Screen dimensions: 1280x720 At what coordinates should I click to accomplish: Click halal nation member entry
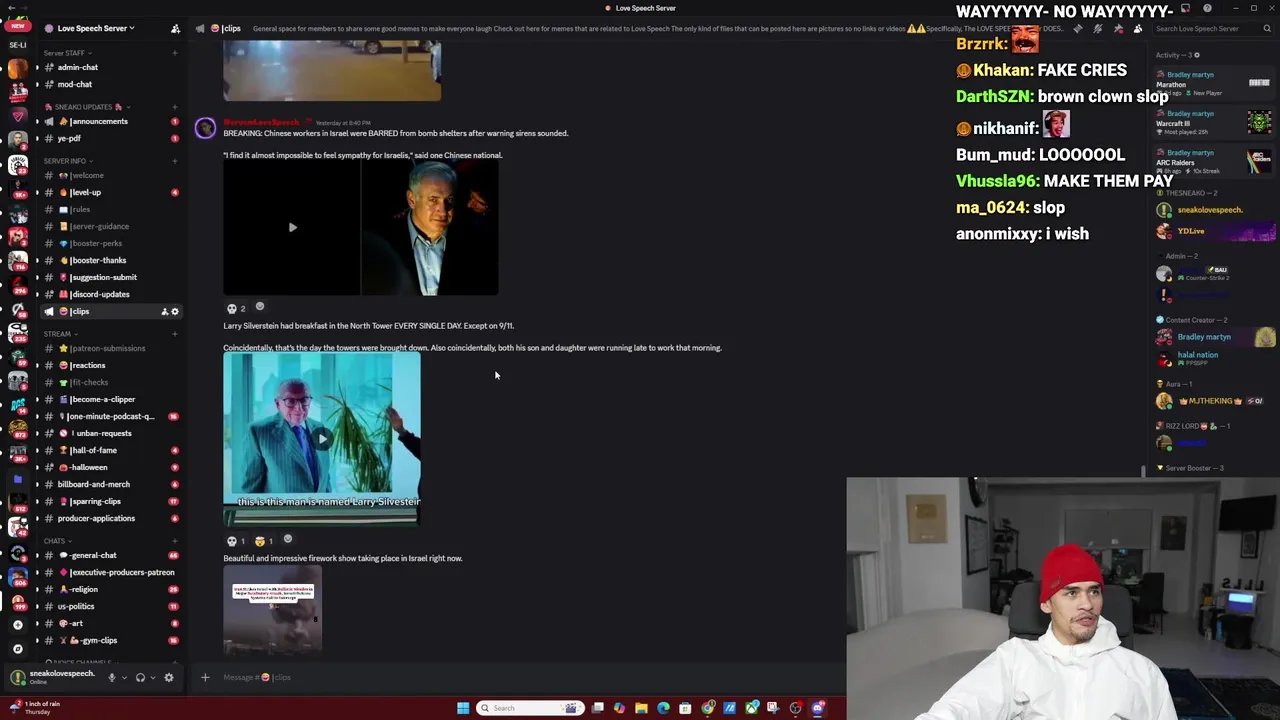1217,358
